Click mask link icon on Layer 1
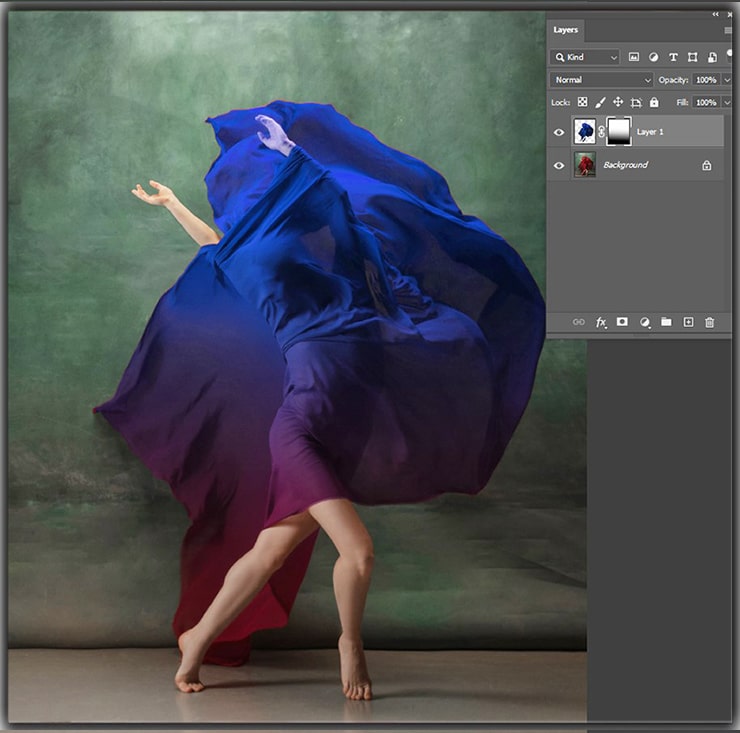The width and height of the screenshot is (740, 733). (601, 132)
